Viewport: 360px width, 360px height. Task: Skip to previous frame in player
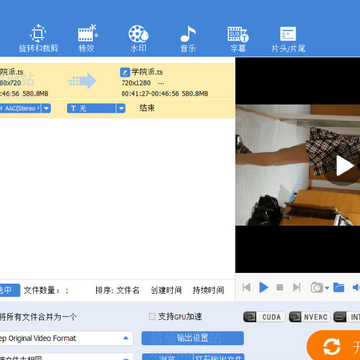(x=246, y=287)
